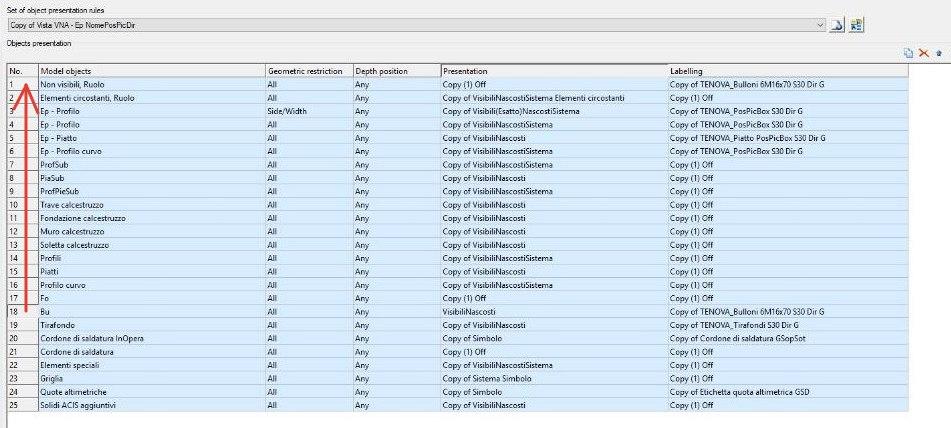Screen dimensions: 951x428
Task: Click the 'Model objects' column header
Action: click(150, 71)
